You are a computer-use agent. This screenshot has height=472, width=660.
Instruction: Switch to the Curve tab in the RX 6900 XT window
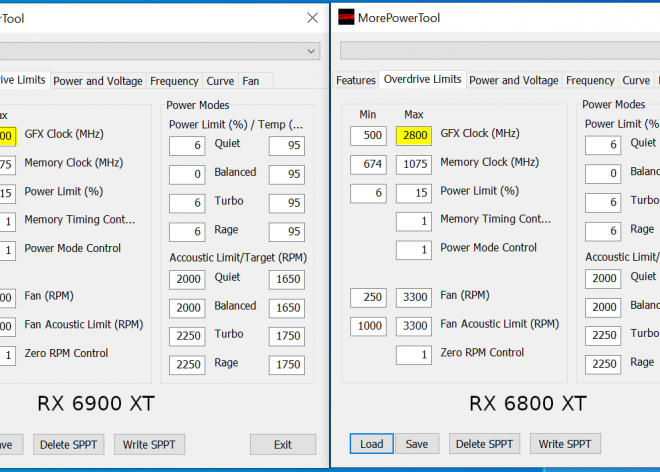(x=220, y=81)
